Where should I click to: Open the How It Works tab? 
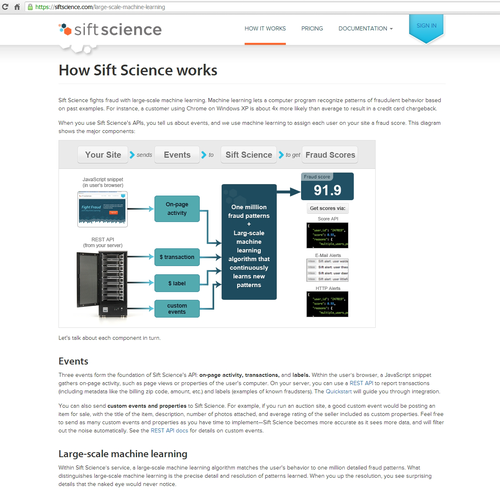coord(265,29)
